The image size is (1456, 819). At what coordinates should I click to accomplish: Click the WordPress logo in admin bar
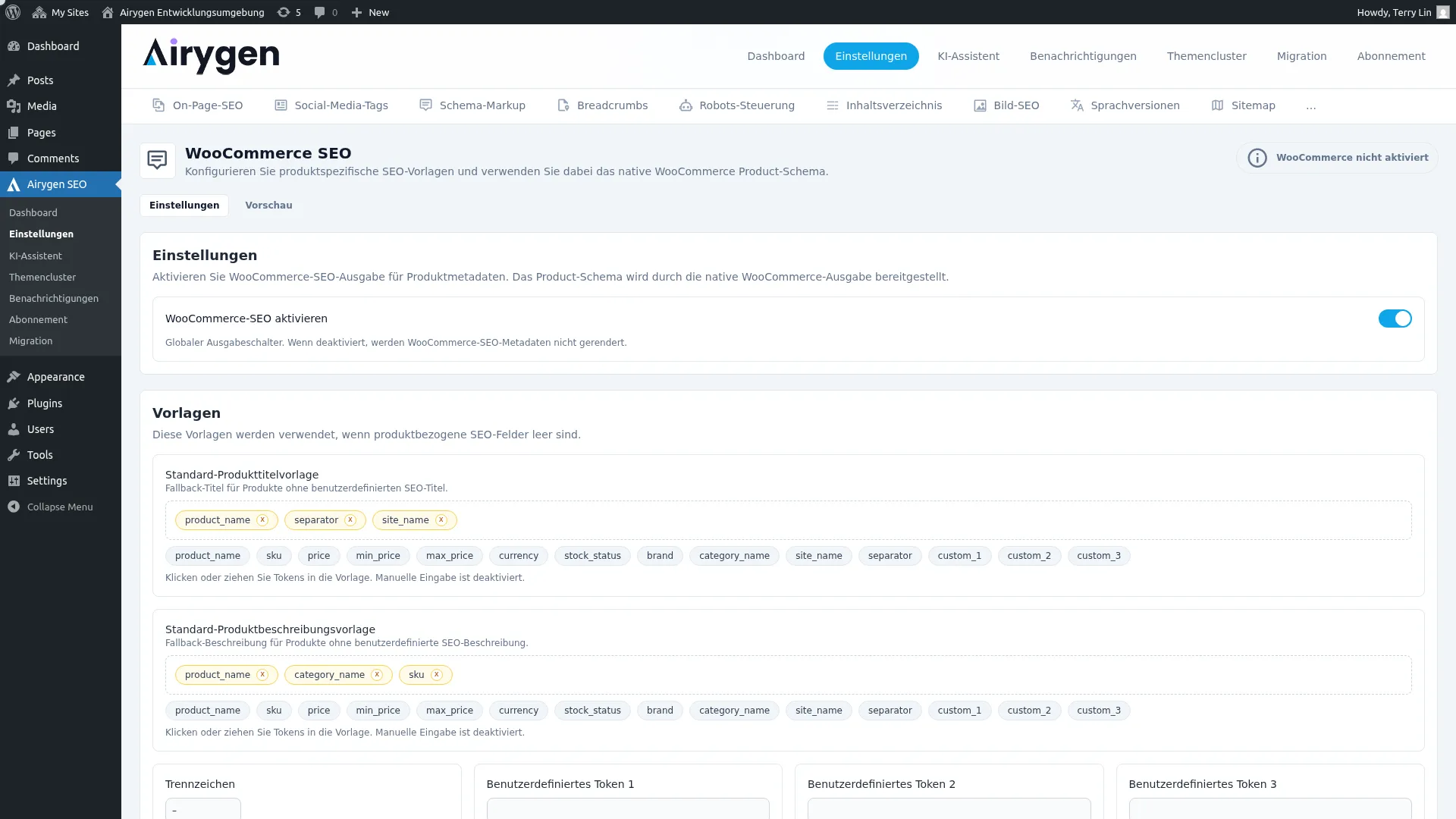[13, 12]
